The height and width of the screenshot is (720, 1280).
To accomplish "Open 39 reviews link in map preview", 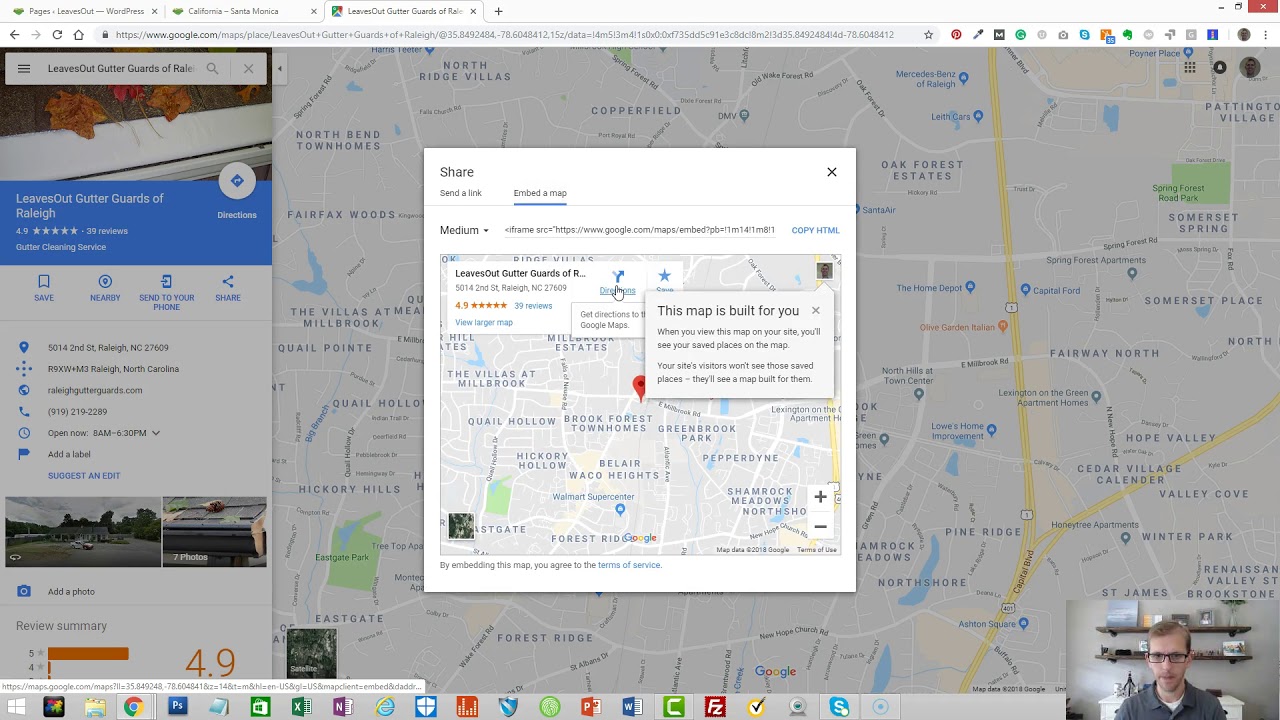I will click(x=533, y=305).
